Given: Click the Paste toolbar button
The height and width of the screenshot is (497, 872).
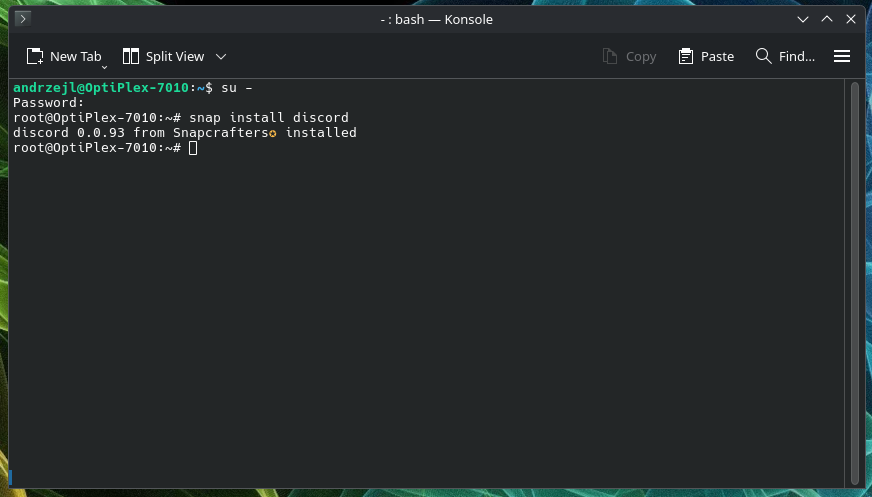Looking at the screenshot, I should pos(706,56).
